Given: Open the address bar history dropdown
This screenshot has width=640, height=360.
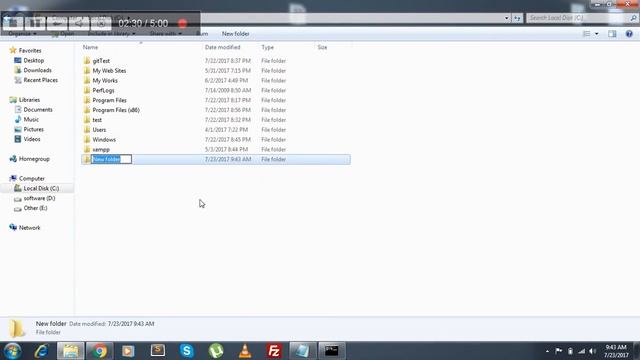Looking at the screenshot, I should point(506,18).
